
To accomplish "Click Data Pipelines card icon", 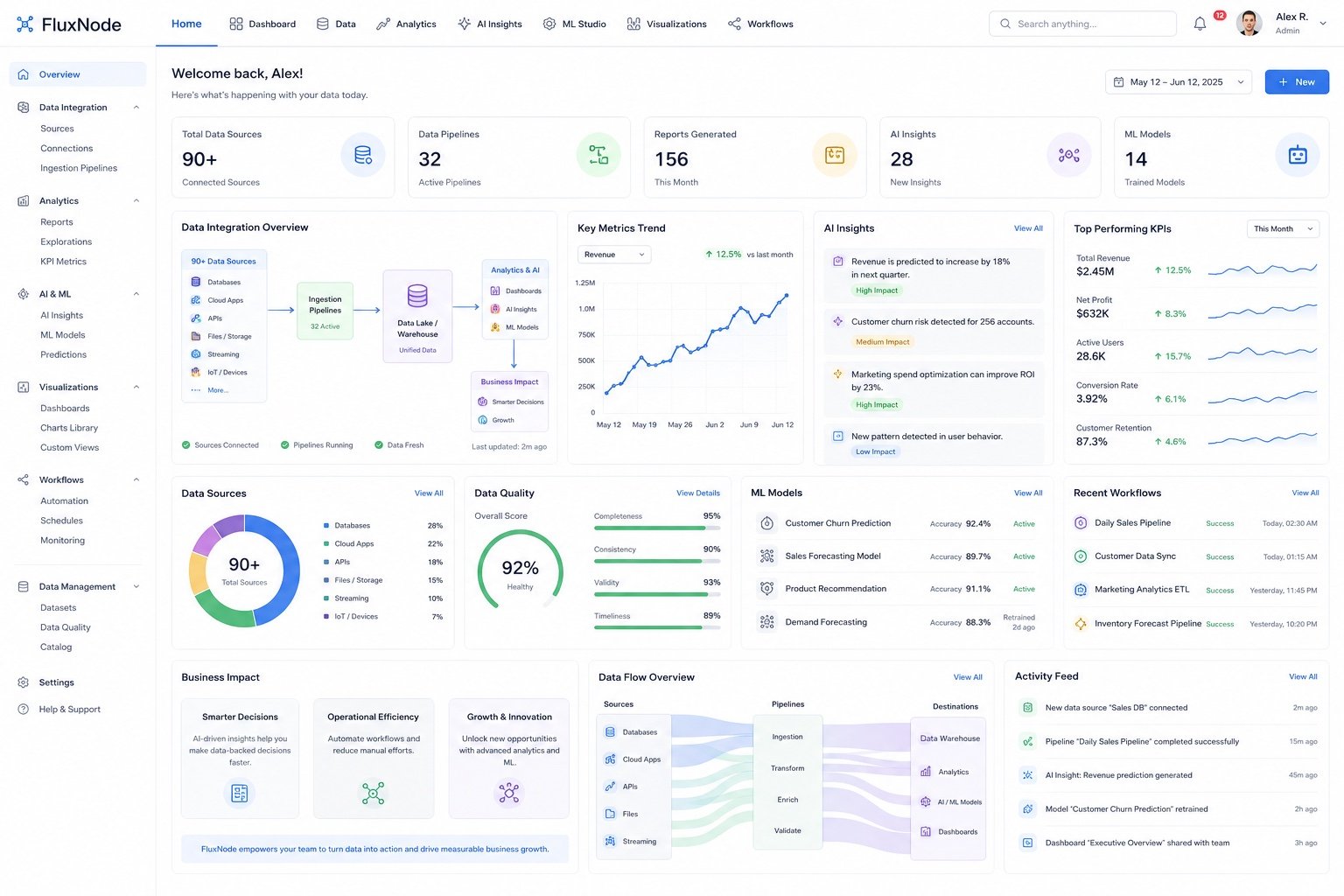I will [x=598, y=156].
